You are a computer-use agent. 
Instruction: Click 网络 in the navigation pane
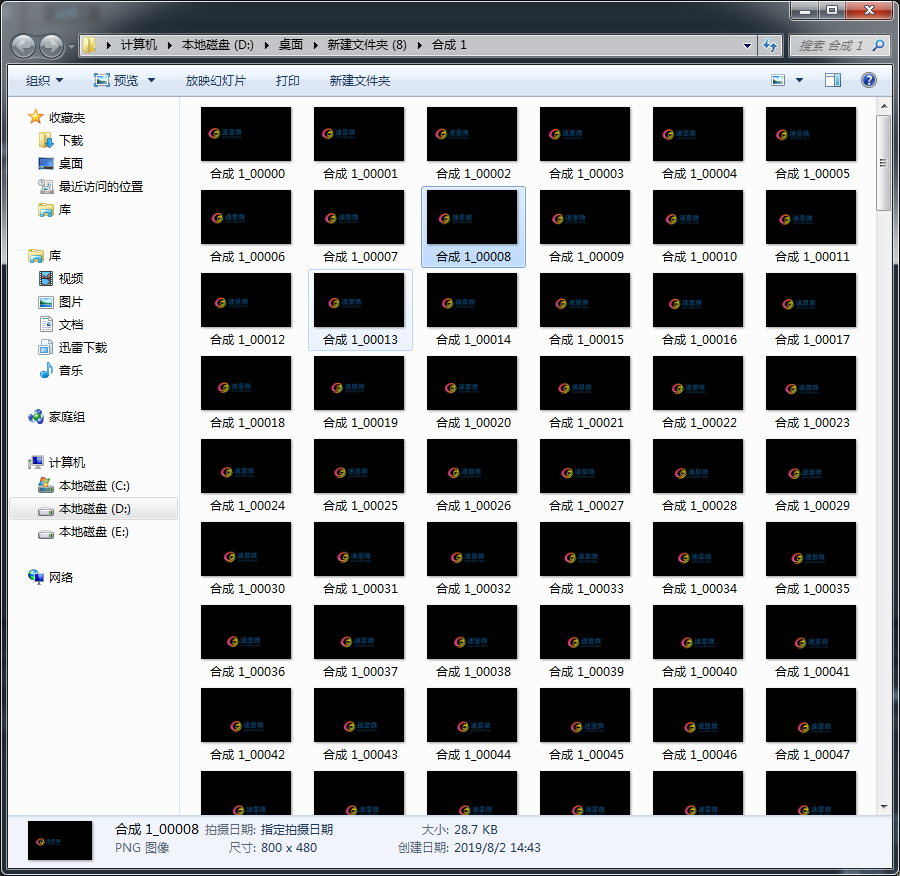tap(61, 578)
